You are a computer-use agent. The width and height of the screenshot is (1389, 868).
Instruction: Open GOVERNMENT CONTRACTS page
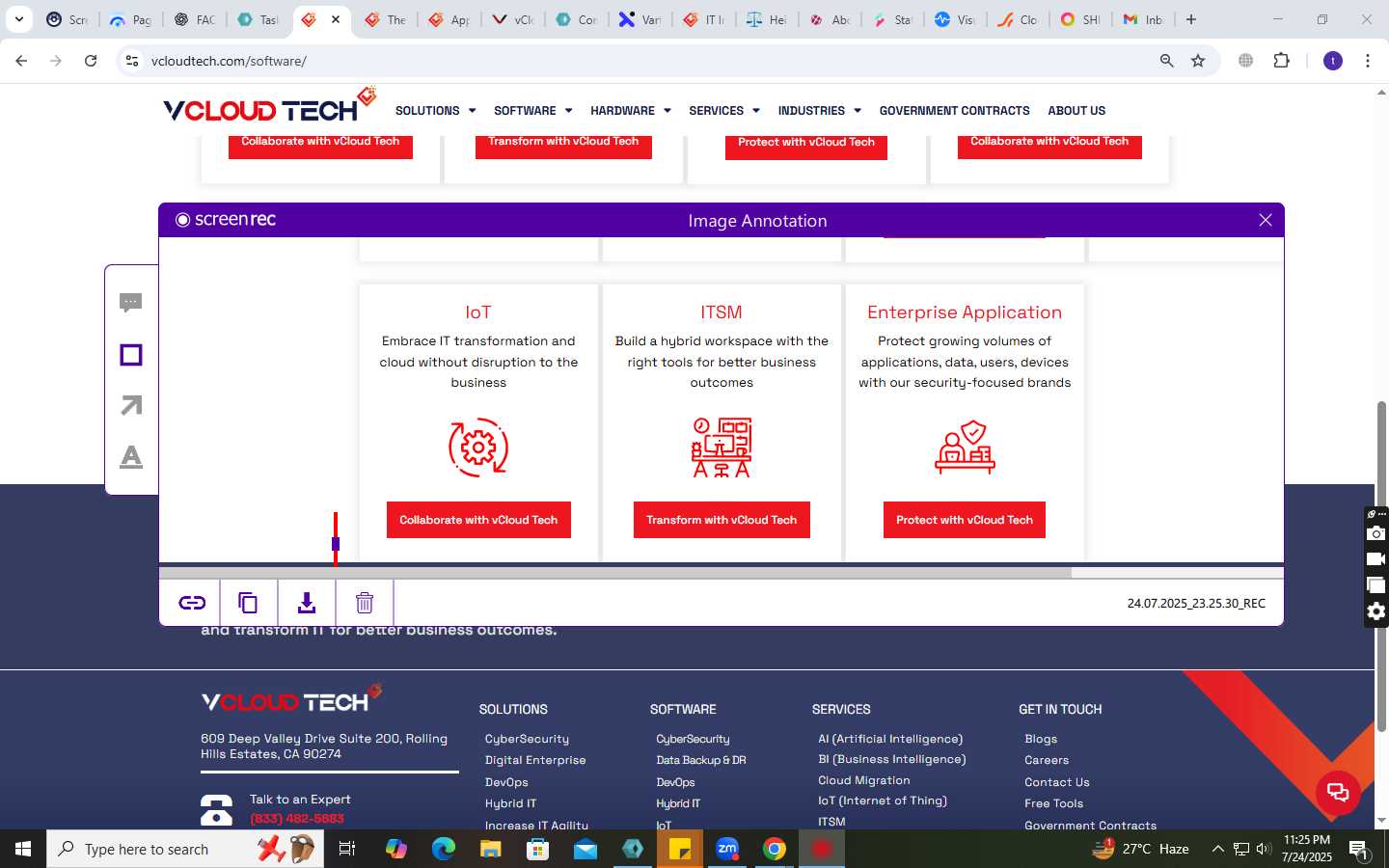[x=954, y=111]
